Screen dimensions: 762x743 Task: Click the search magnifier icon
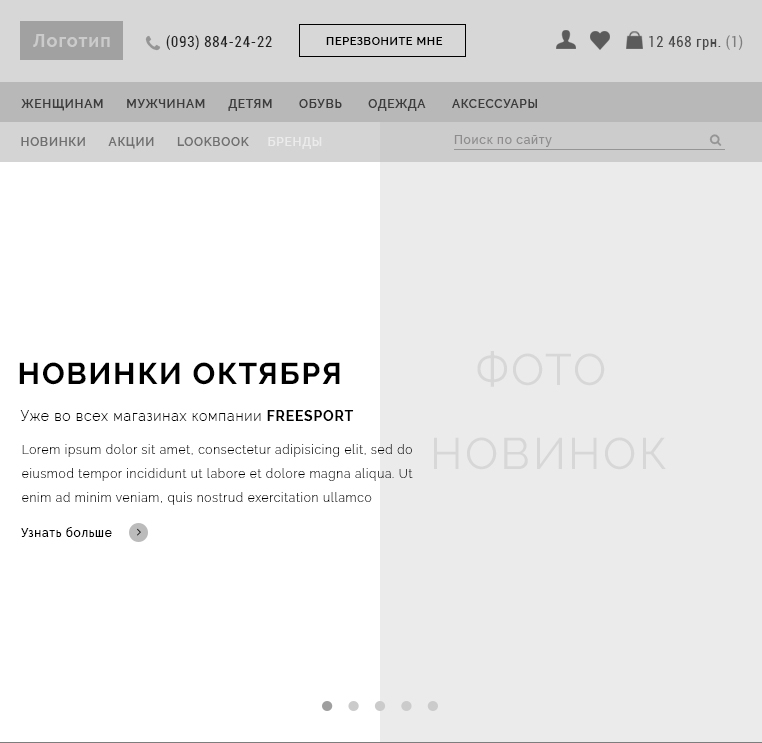point(715,140)
